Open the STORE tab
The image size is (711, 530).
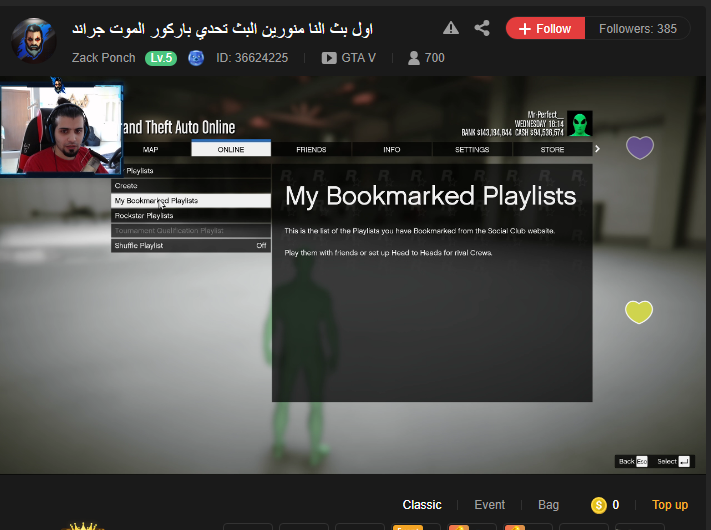tap(552, 149)
